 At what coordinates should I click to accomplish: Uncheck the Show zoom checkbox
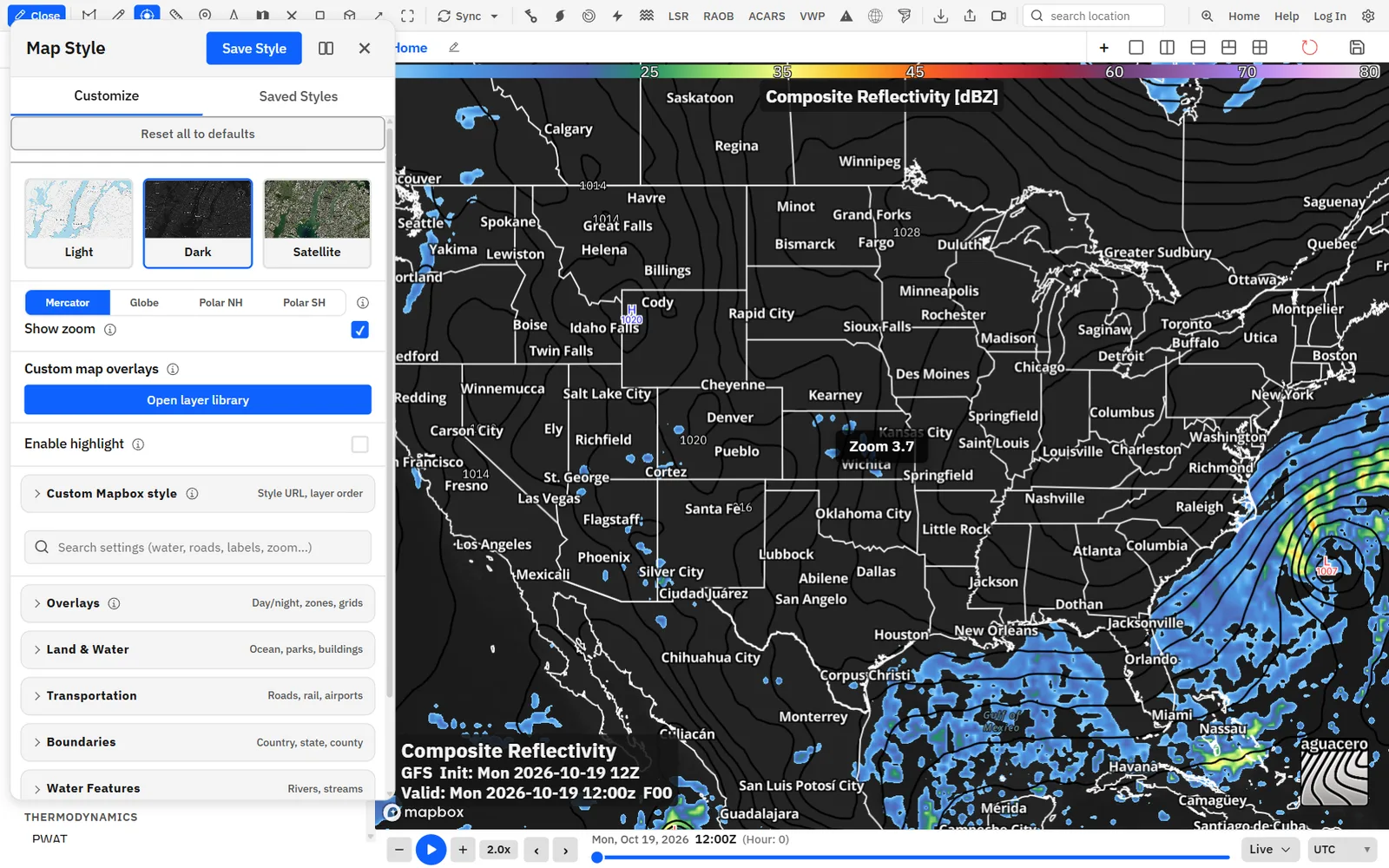[x=359, y=330]
